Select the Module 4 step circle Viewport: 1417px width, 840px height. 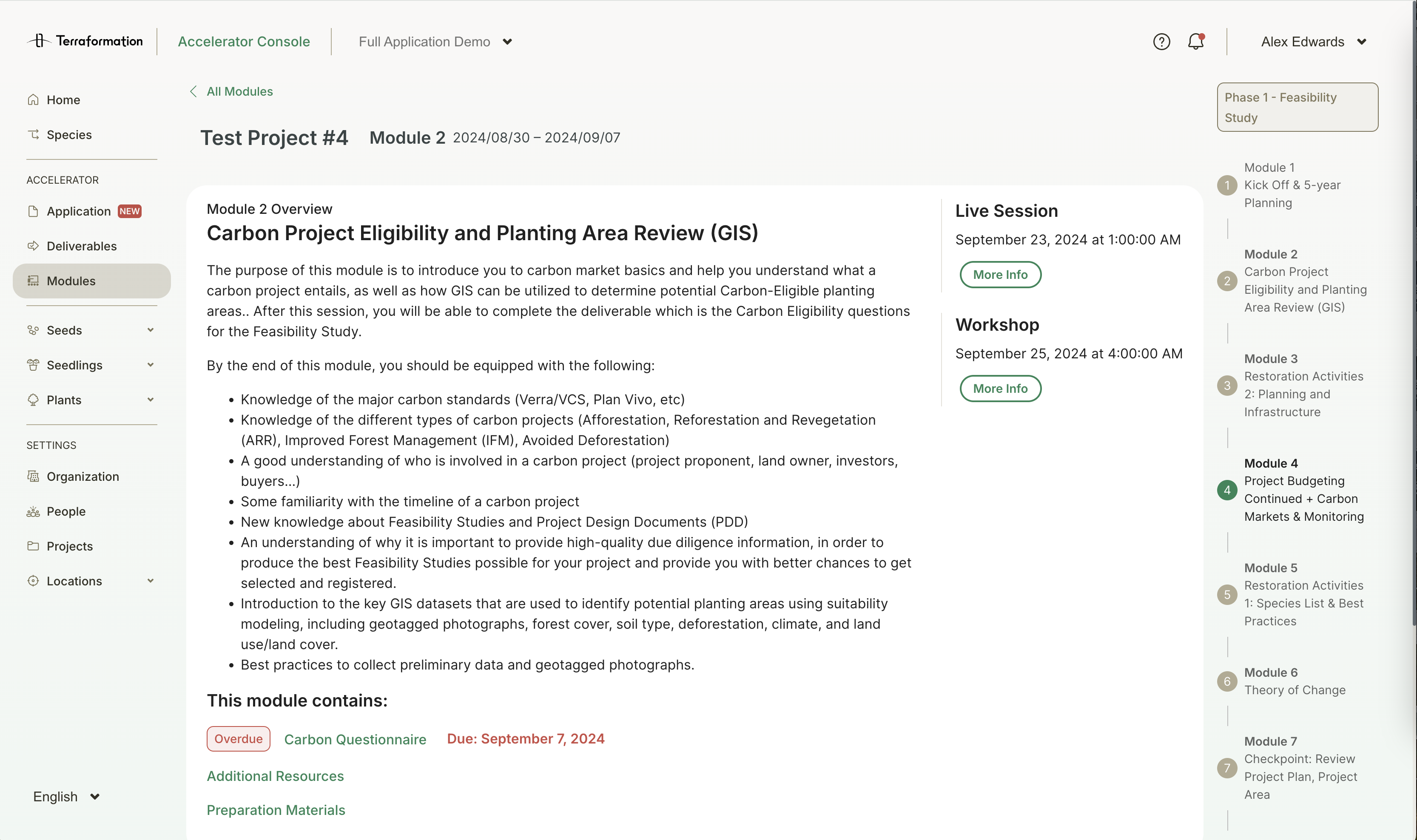point(1227,490)
